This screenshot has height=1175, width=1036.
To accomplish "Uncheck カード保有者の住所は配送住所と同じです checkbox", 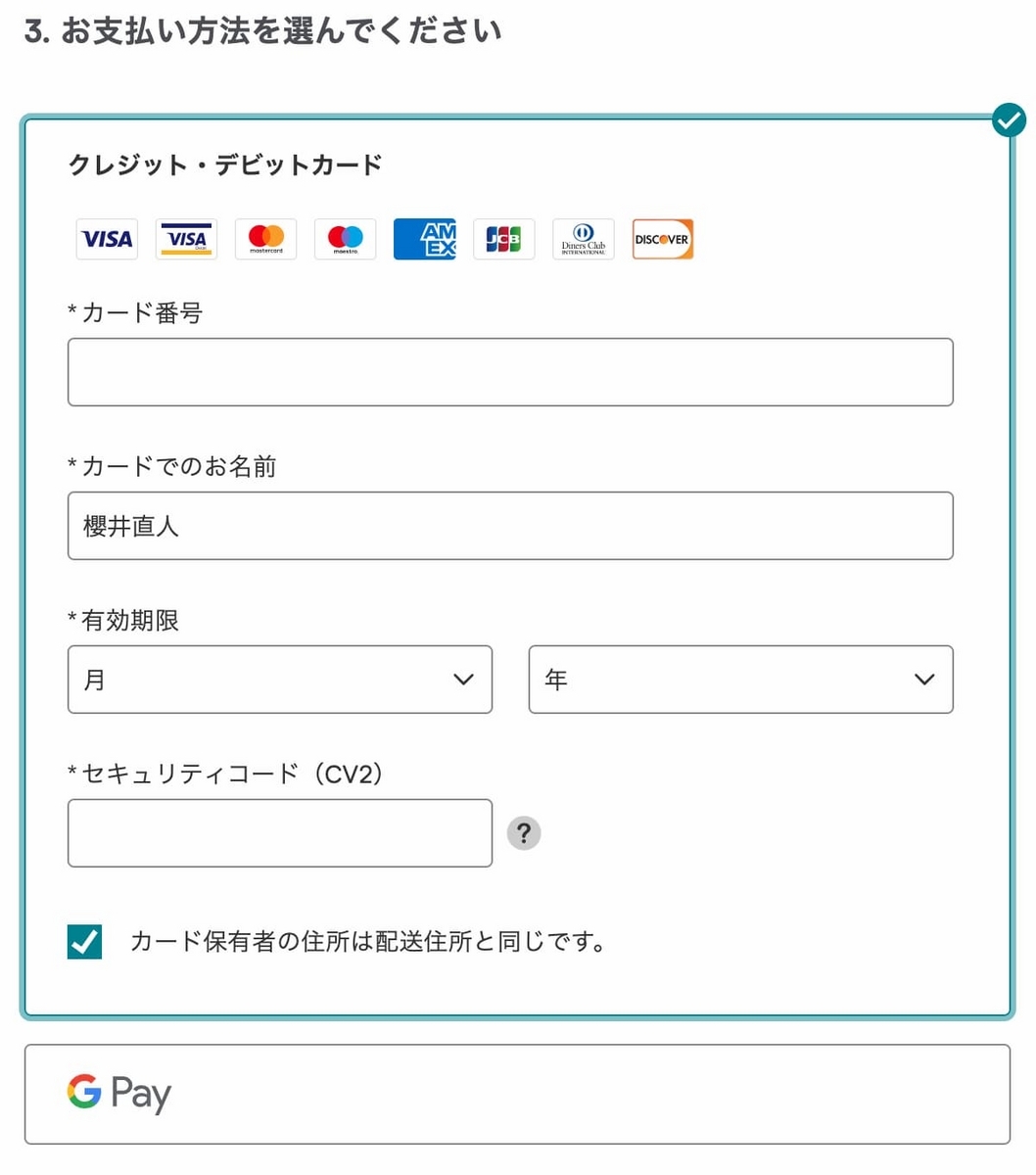I will pos(84,941).
